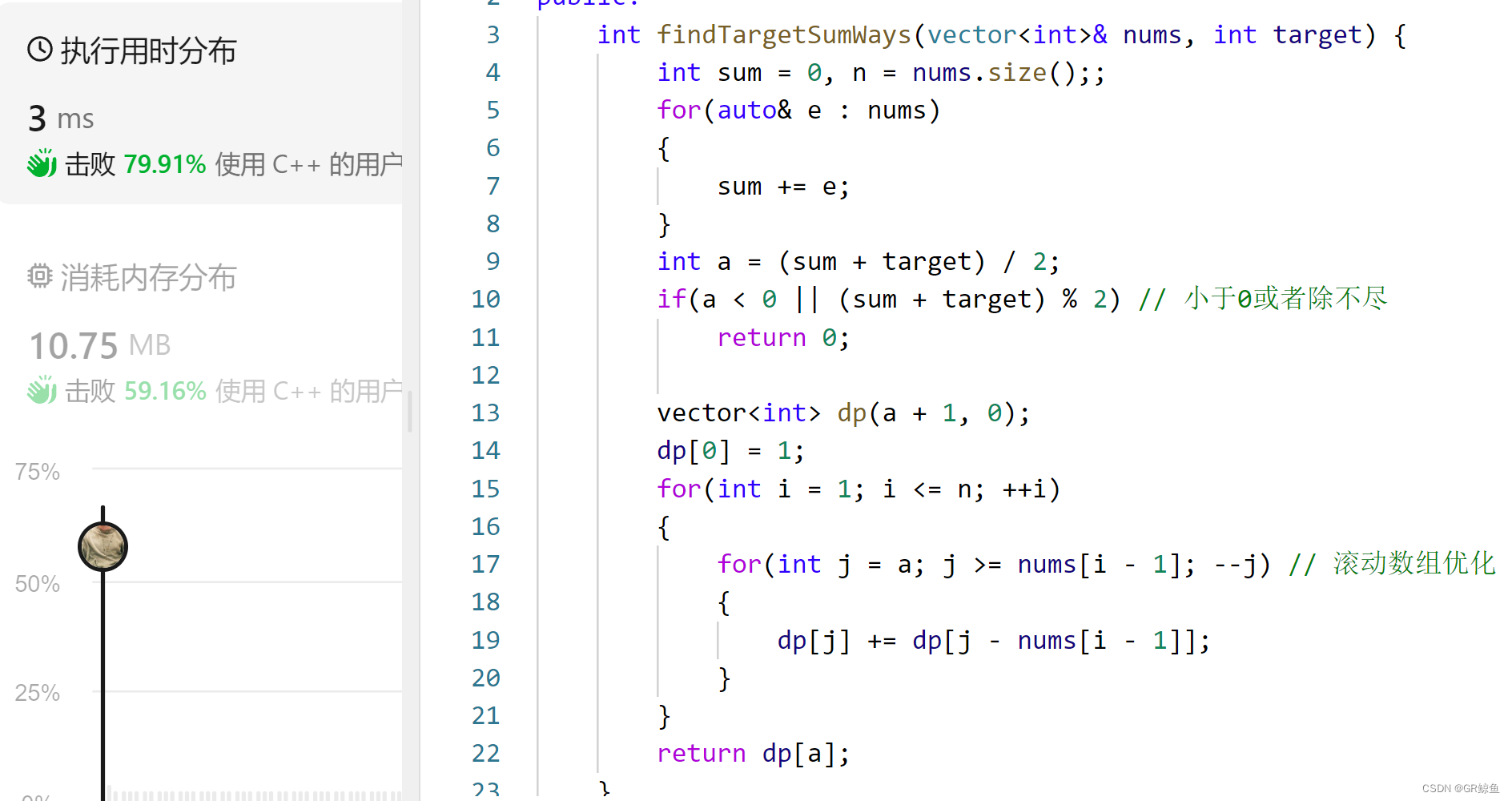Click the 'for(int i = 1; i <= n; ++i)' loop header

pyautogui.click(x=859, y=489)
